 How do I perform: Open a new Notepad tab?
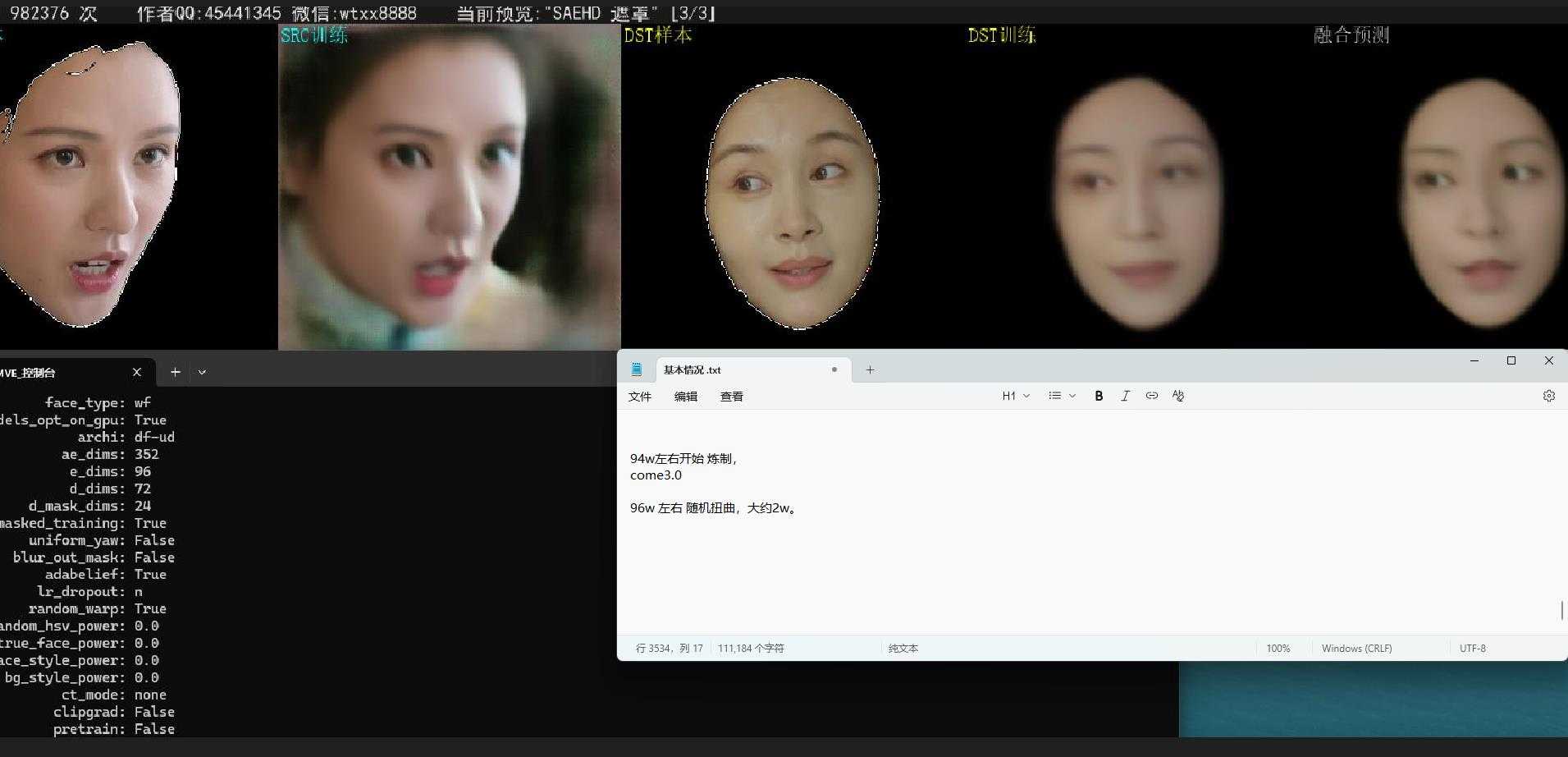[x=870, y=369]
